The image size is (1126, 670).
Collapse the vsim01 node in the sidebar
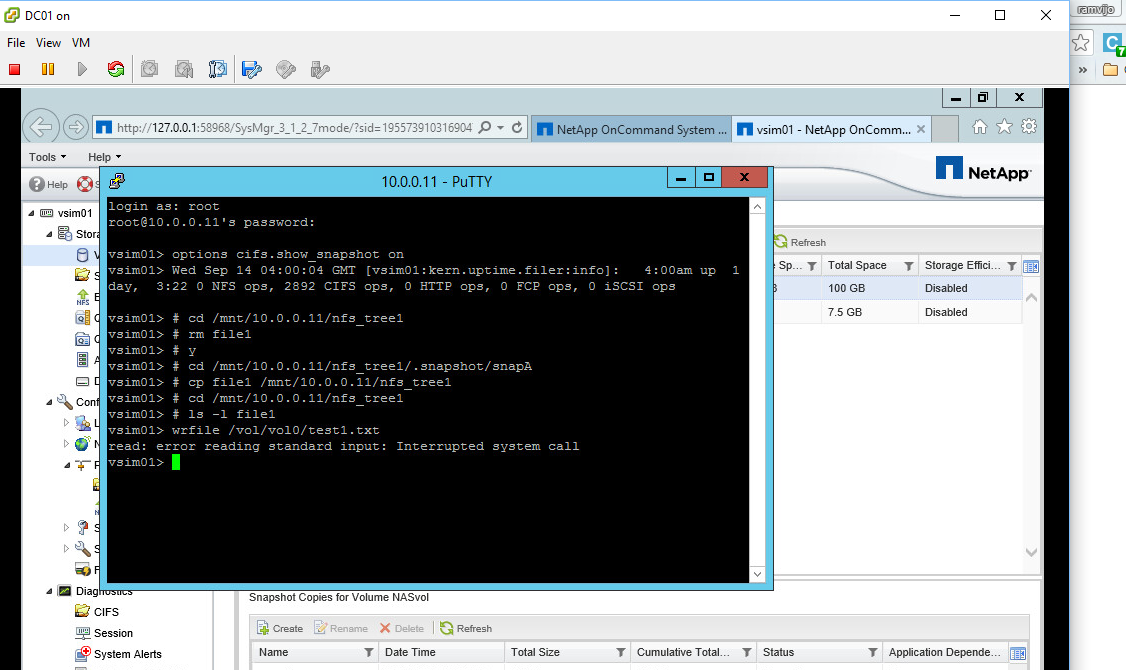[33, 213]
